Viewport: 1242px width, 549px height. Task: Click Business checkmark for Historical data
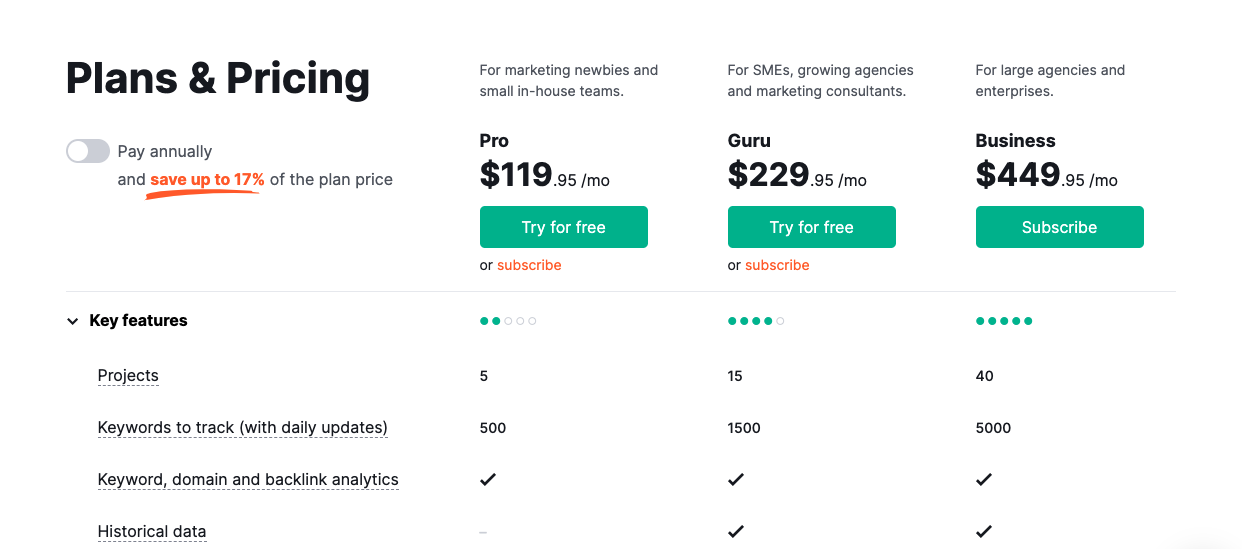(984, 532)
